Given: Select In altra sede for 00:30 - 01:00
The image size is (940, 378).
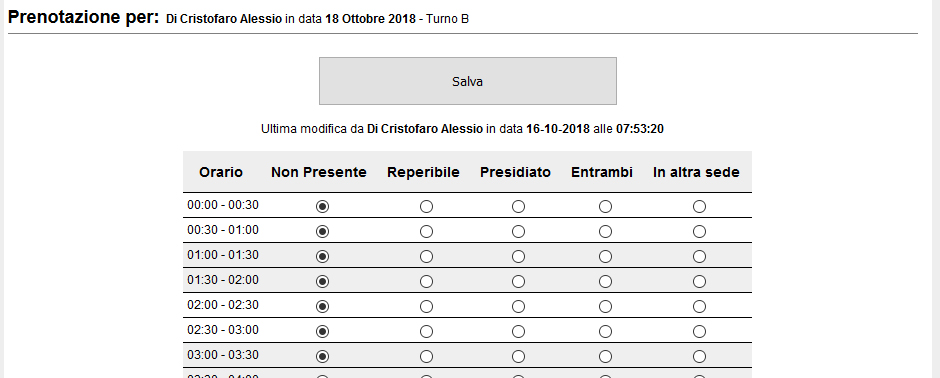Looking at the screenshot, I should pyautogui.click(x=699, y=231).
